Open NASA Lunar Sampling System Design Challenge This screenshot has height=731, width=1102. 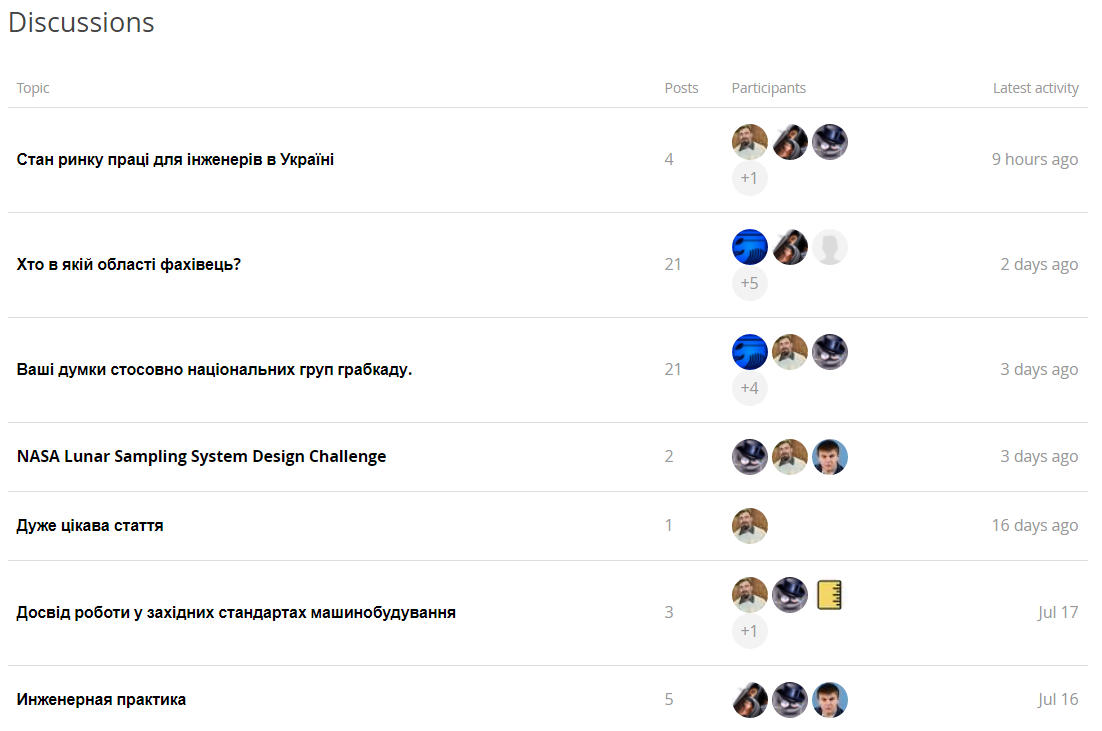tap(201, 457)
